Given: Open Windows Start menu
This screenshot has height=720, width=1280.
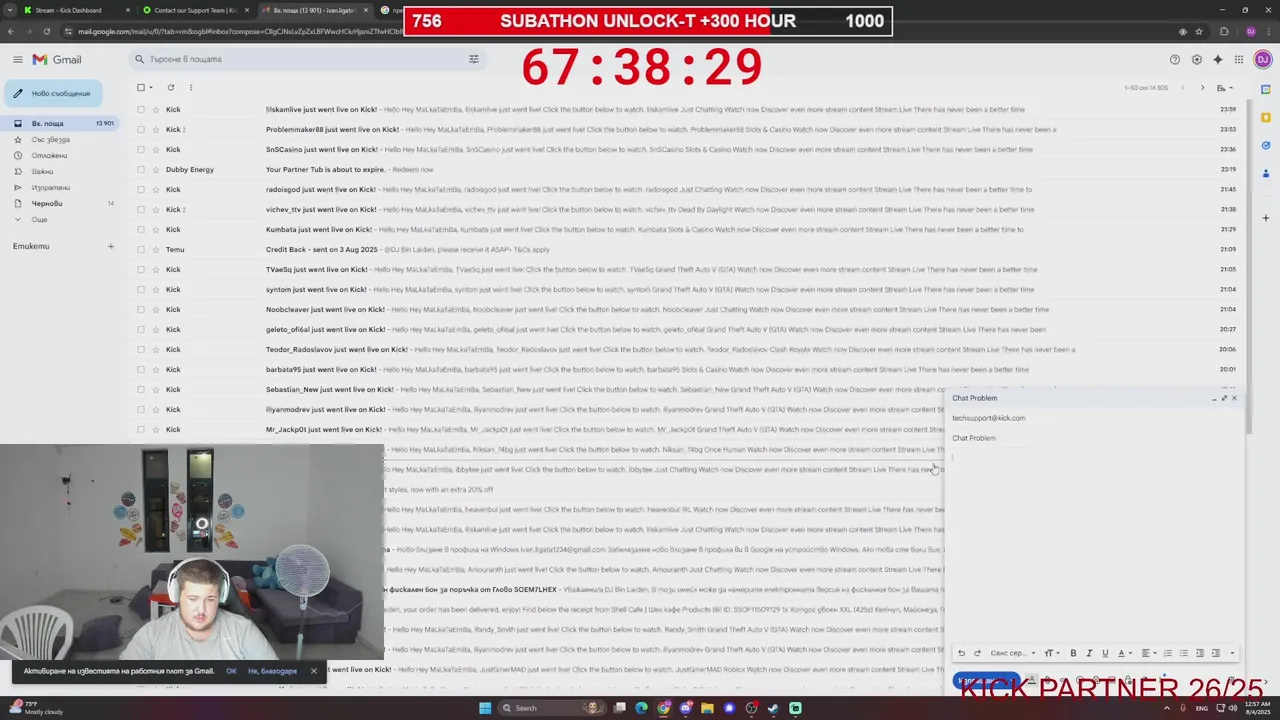Looking at the screenshot, I should click(485, 708).
